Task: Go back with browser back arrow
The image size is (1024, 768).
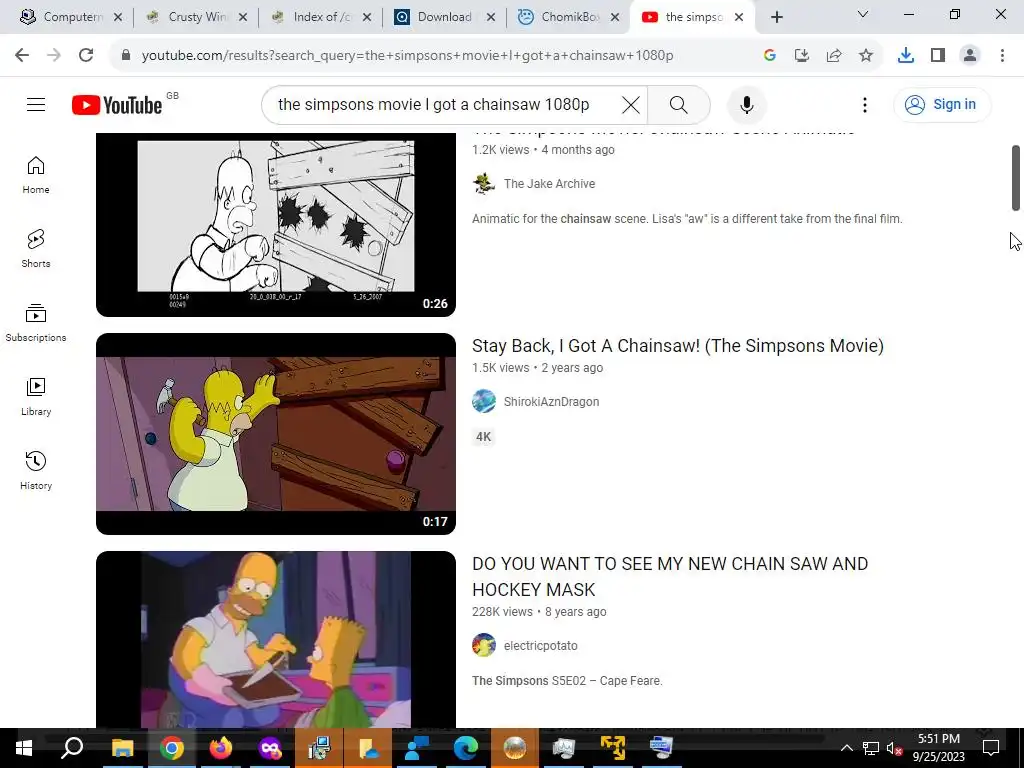Action: tap(22, 55)
